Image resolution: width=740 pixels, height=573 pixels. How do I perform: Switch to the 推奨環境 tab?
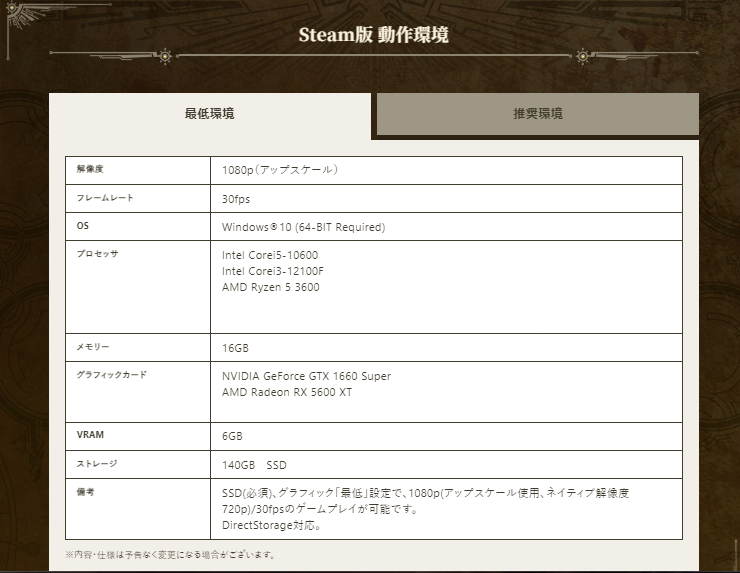(x=537, y=114)
